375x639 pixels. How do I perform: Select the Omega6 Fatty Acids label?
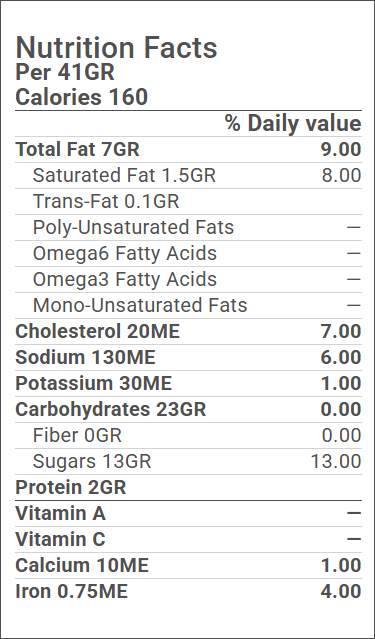coord(125,253)
